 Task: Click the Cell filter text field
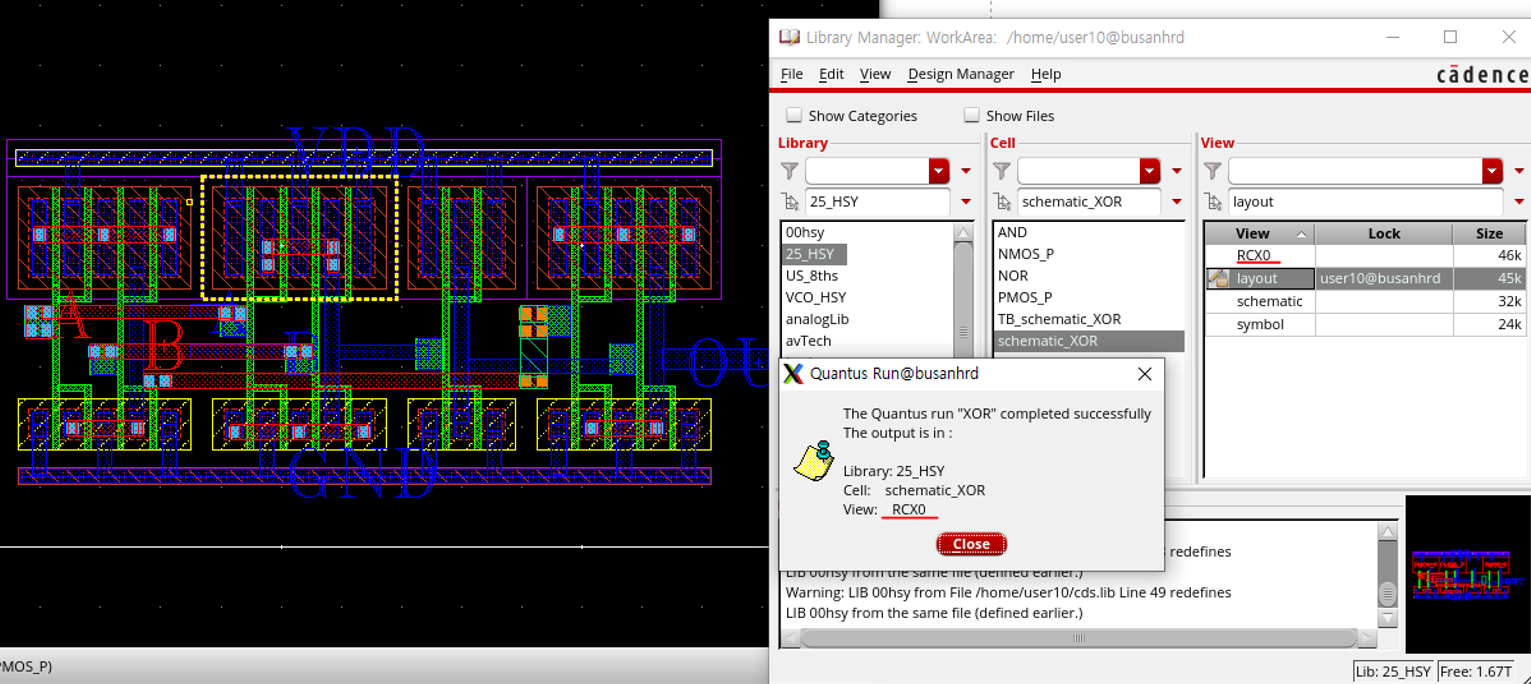1078,171
